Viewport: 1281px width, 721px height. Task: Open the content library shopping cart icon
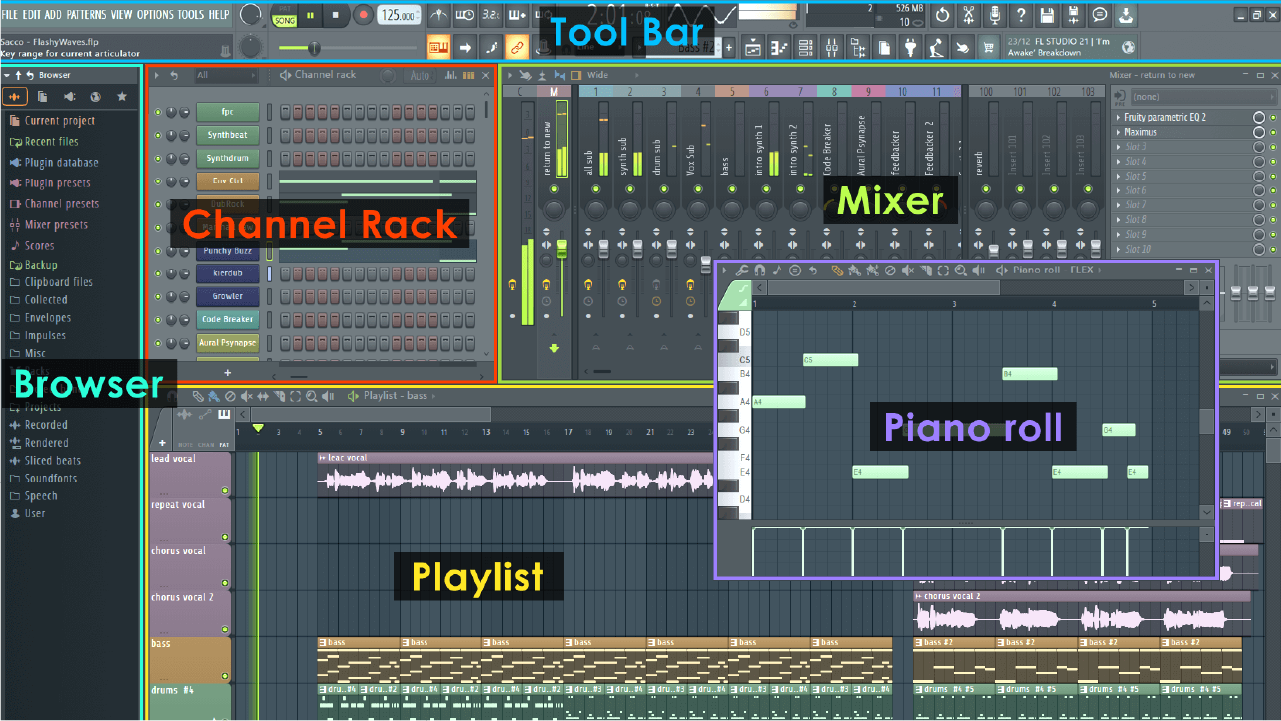tap(989, 48)
